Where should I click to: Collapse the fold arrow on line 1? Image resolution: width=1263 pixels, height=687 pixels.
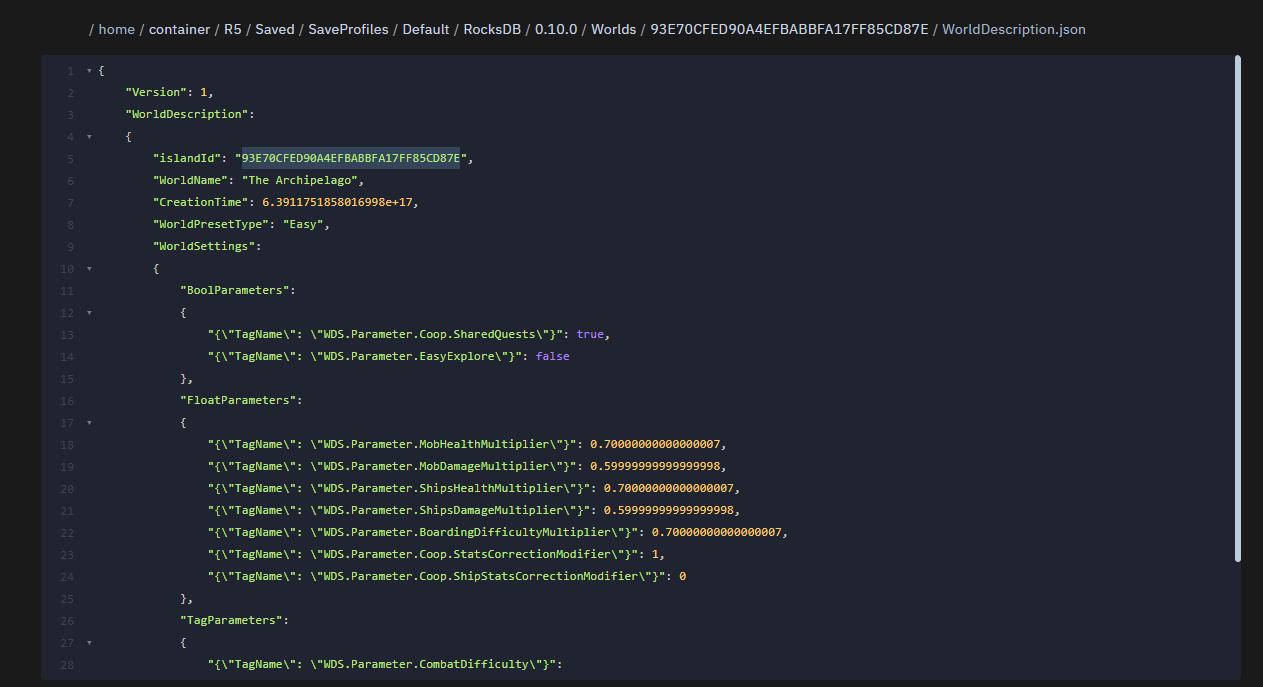[89, 70]
